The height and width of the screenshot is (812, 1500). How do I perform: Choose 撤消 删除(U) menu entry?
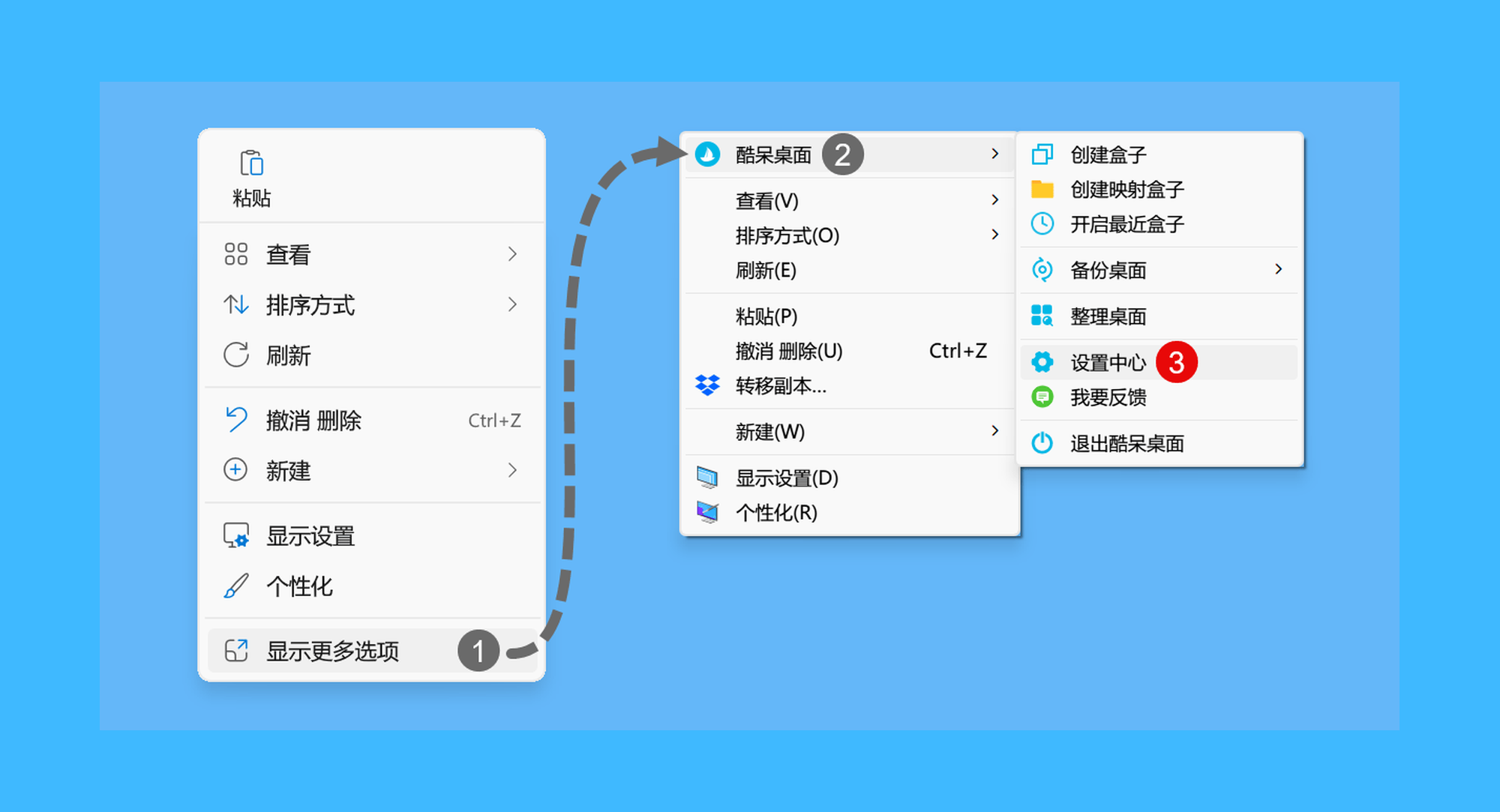(x=850, y=351)
